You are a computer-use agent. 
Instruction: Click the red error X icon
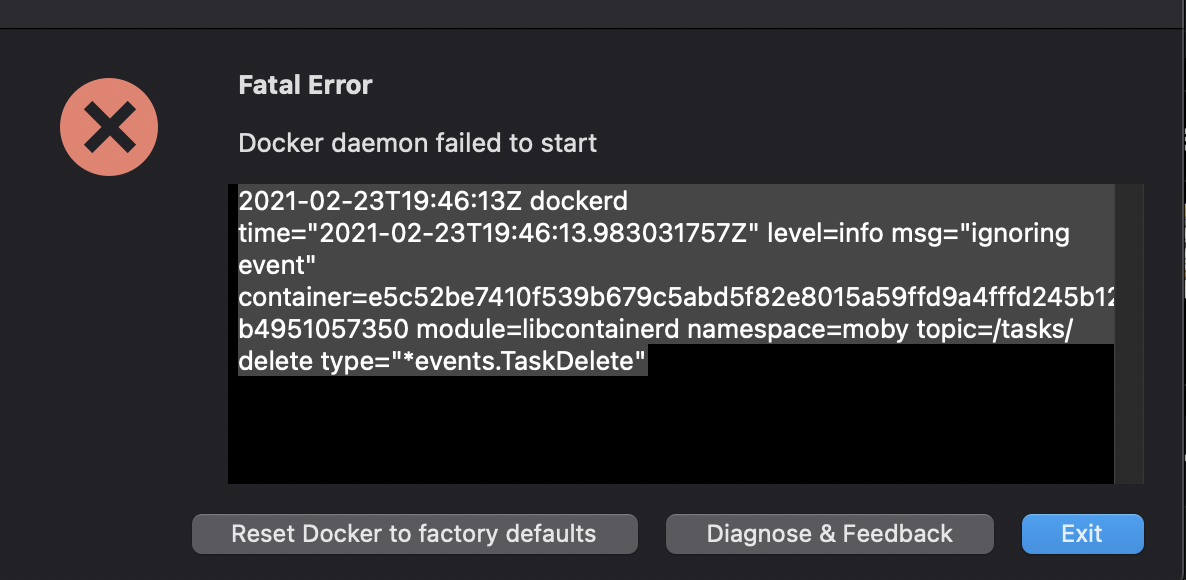click(108, 127)
